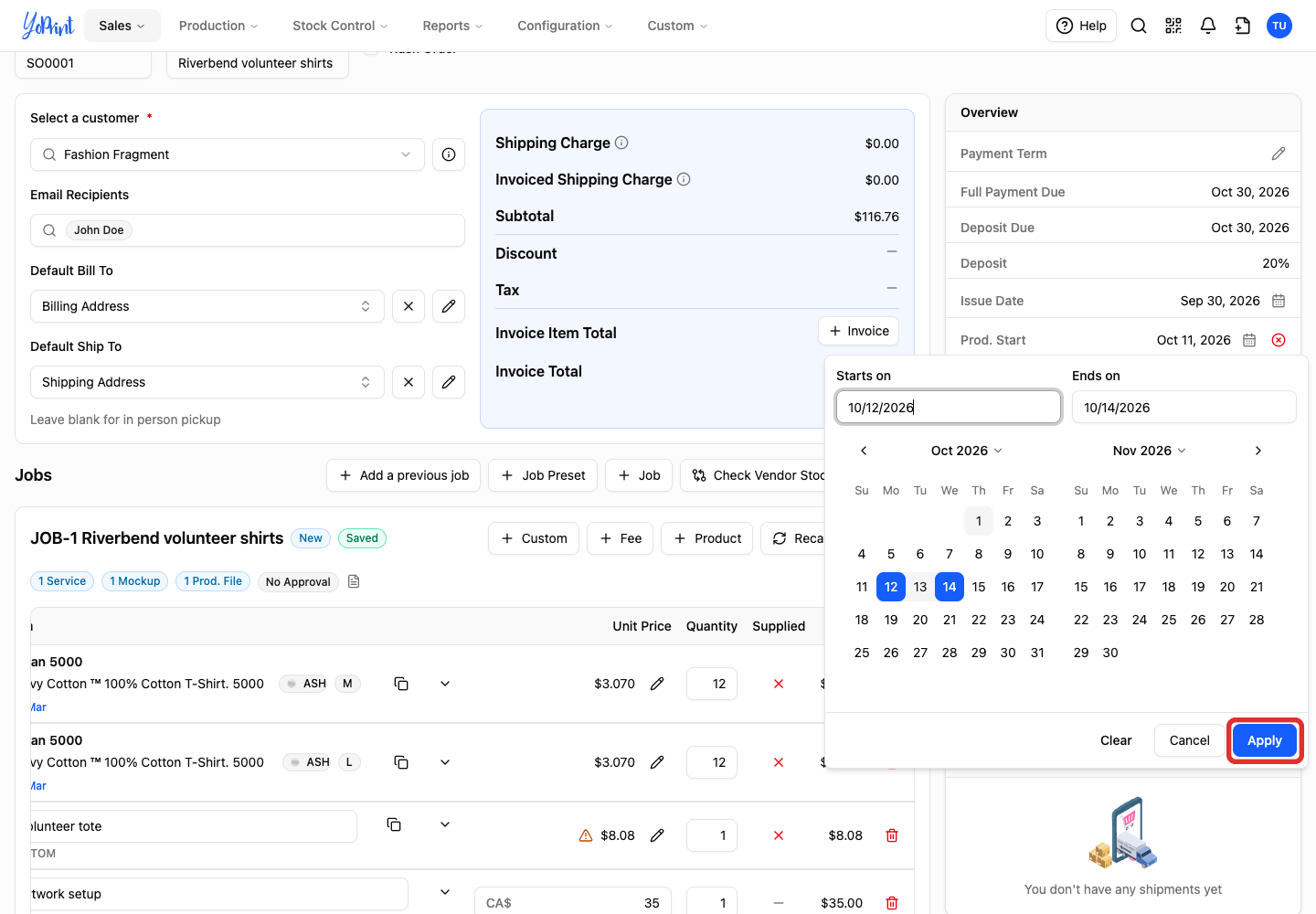
Task: Open the Billing Address selector
Action: 207,306
